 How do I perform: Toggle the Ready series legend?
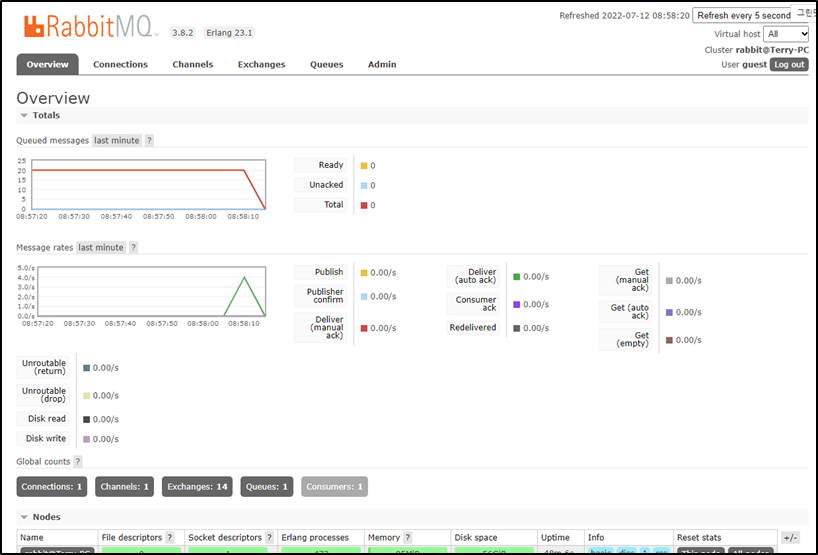320,165
